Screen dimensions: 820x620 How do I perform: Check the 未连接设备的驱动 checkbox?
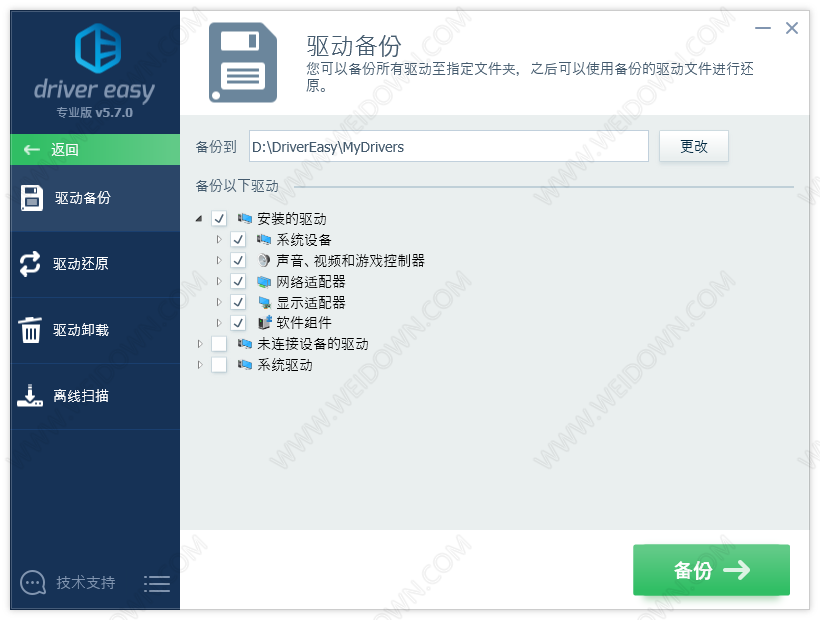click(219, 343)
